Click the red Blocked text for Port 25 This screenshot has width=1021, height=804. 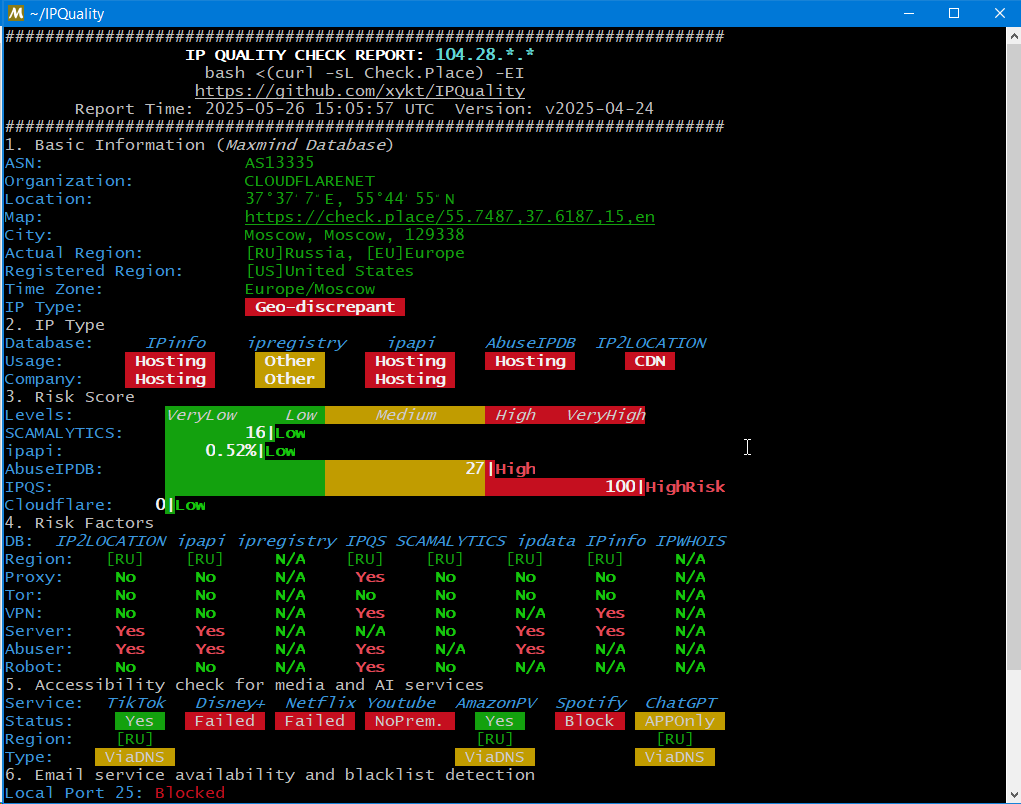[189, 793]
